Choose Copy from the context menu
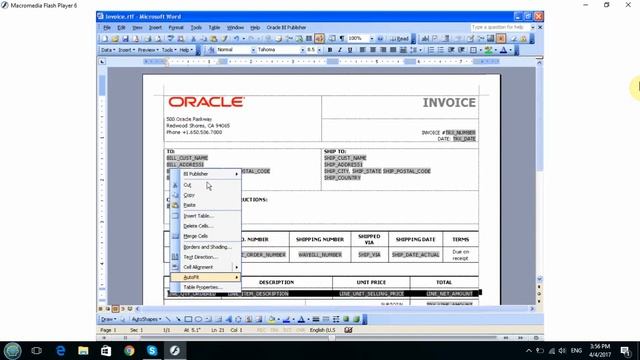 205,195
